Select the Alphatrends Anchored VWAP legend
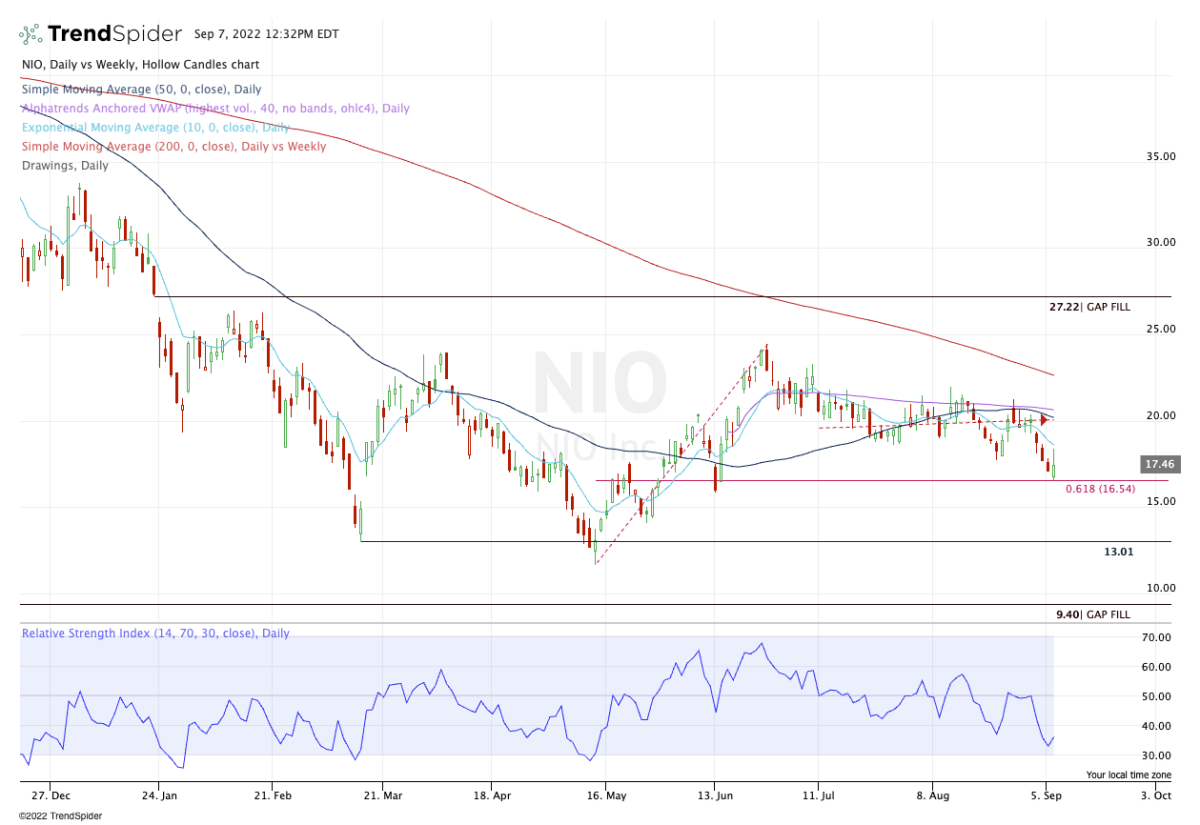Image resolution: width=1200 pixels, height=825 pixels. [x=215, y=109]
